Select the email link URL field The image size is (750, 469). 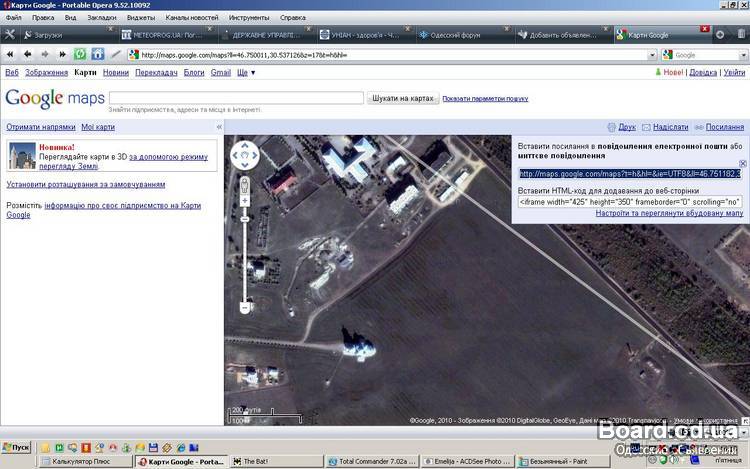coord(629,174)
